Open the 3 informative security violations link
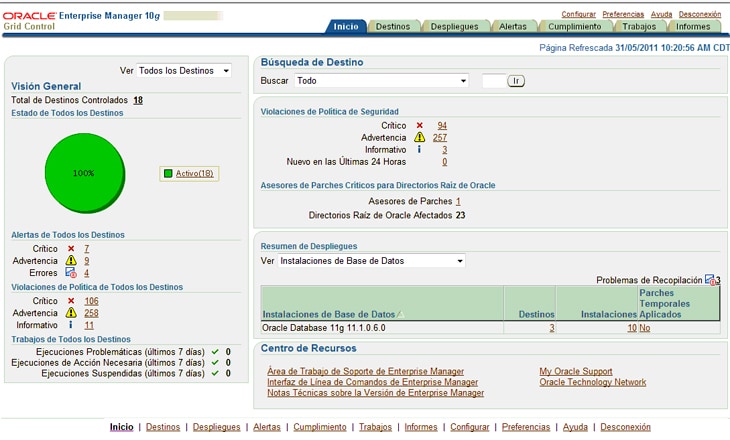Viewport: 730px width, 440px height. 445,149
